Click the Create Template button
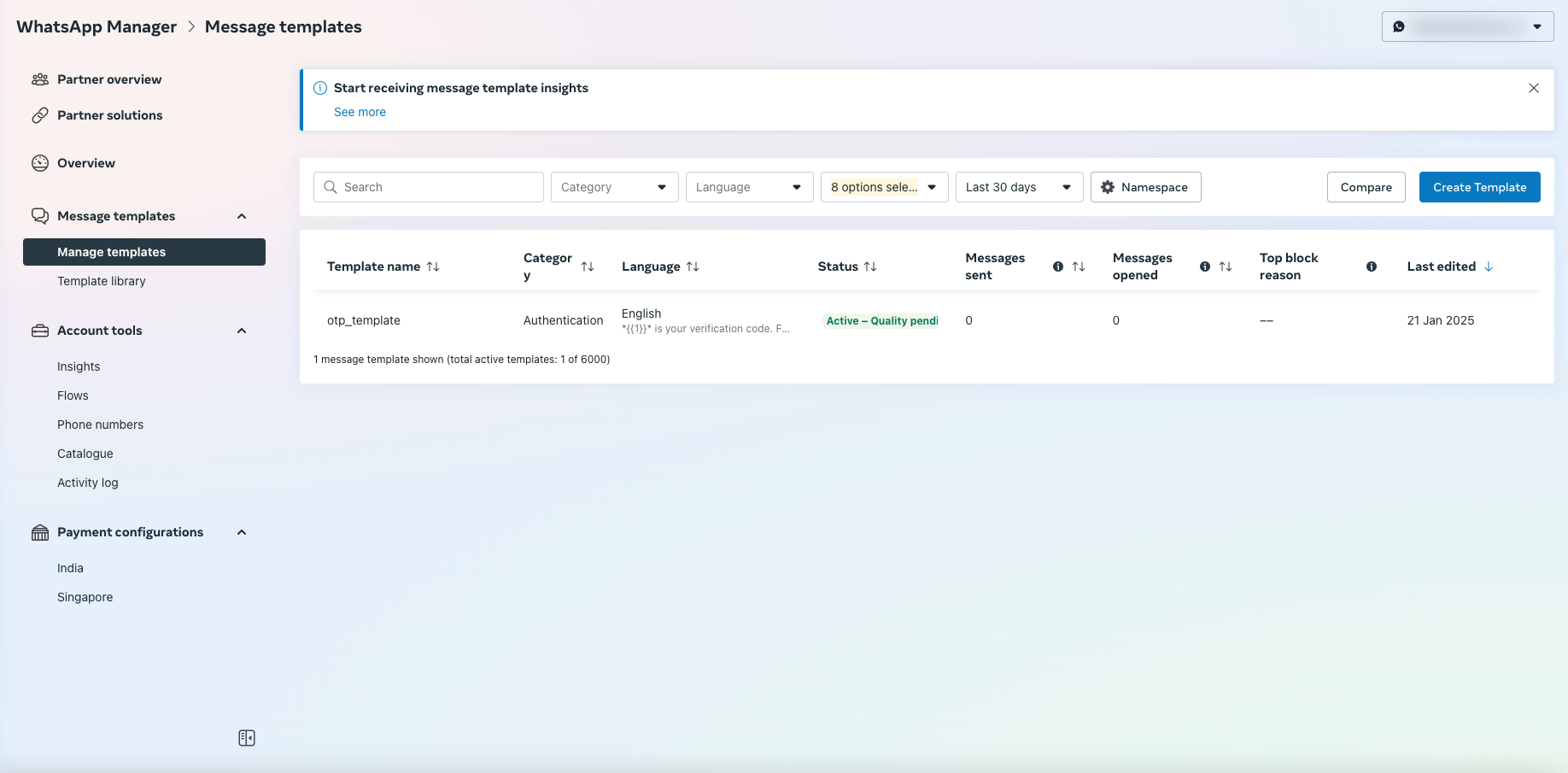 1479,187
